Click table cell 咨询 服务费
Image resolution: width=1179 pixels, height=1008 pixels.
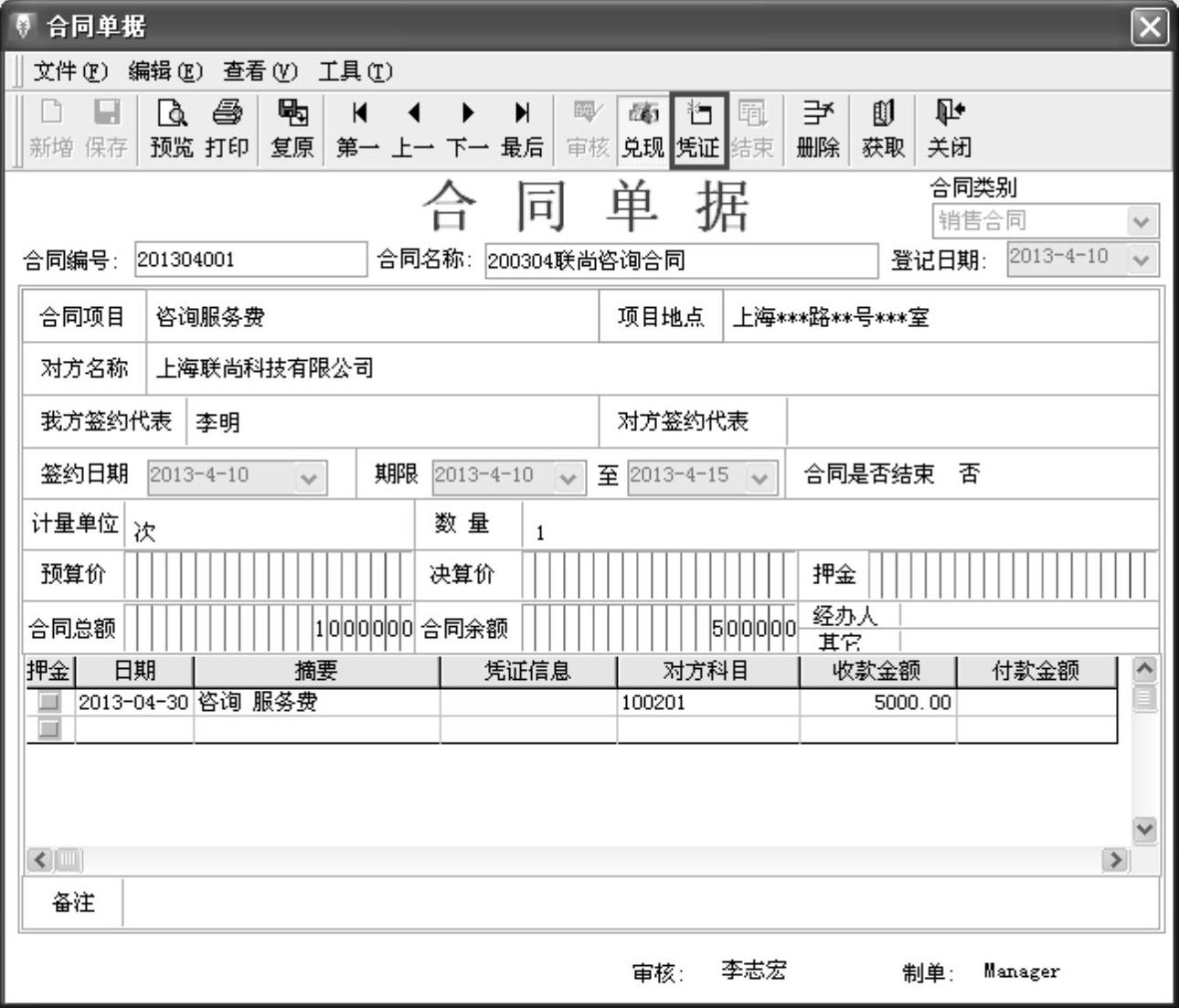316,702
